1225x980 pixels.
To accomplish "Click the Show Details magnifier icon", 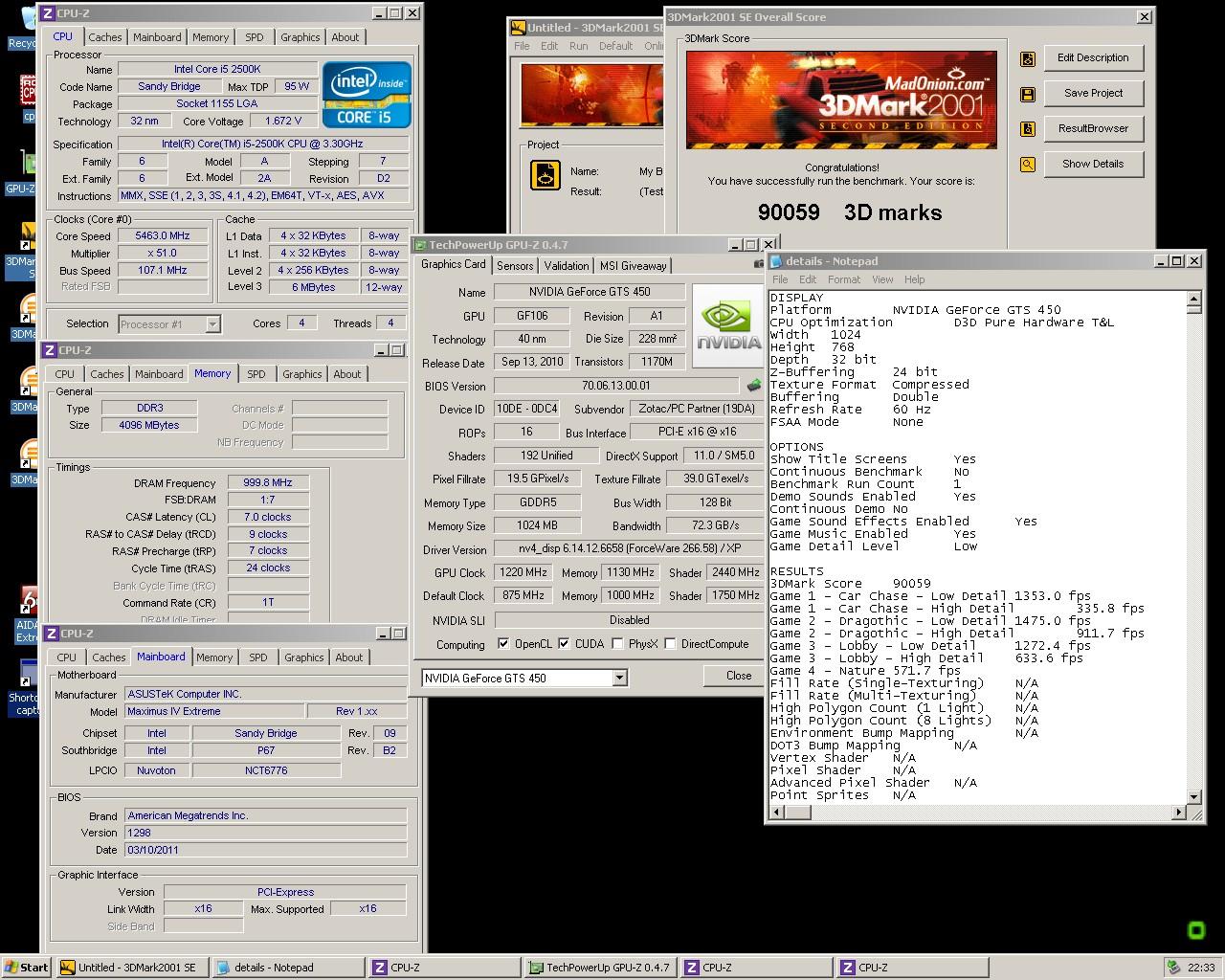I will click(x=1027, y=165).
